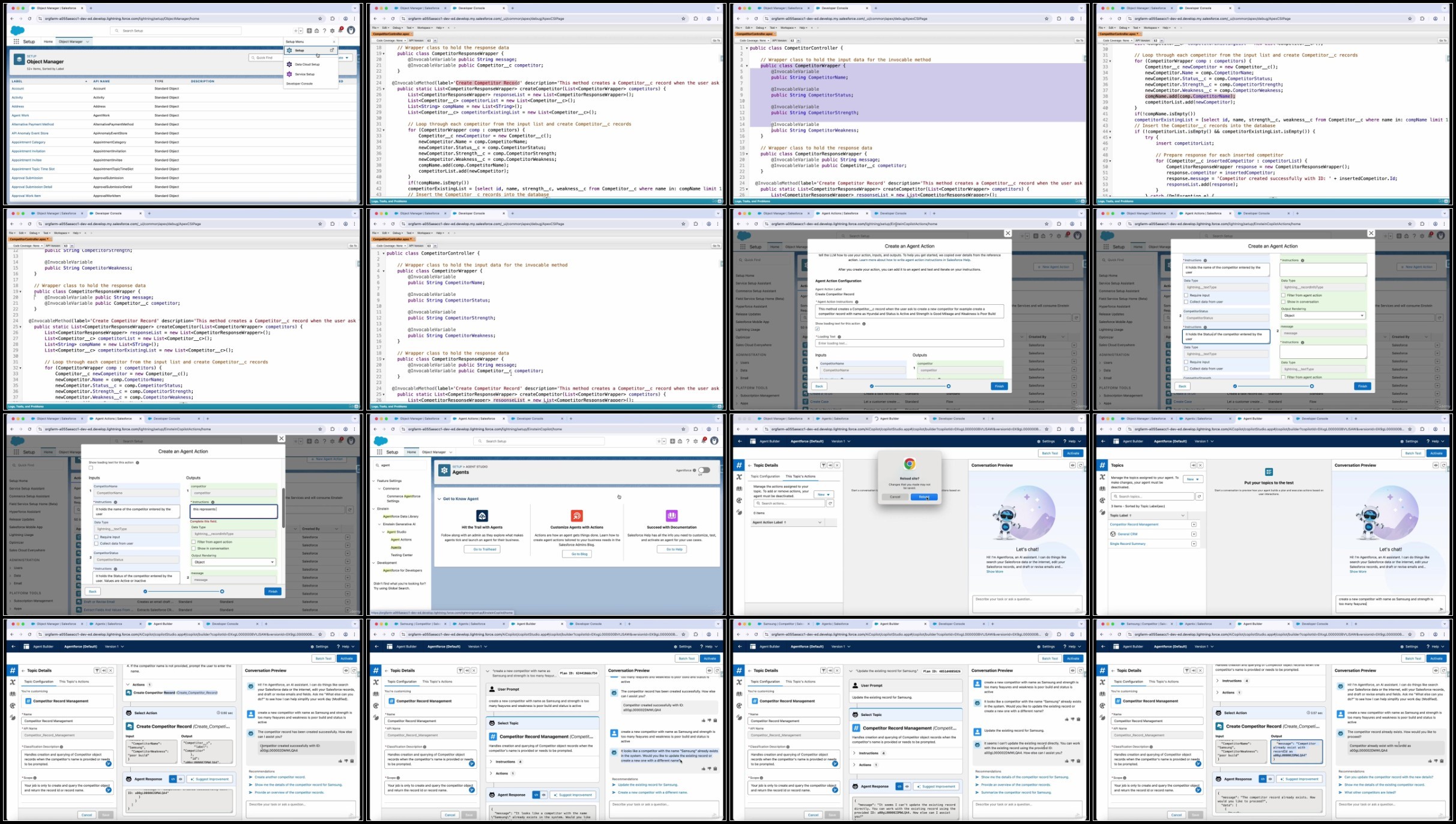This screenshot has width=1456, height=824.
Task: Open the Setup gear icon in the Object Manager frame
Action: [x=332, y=31]
